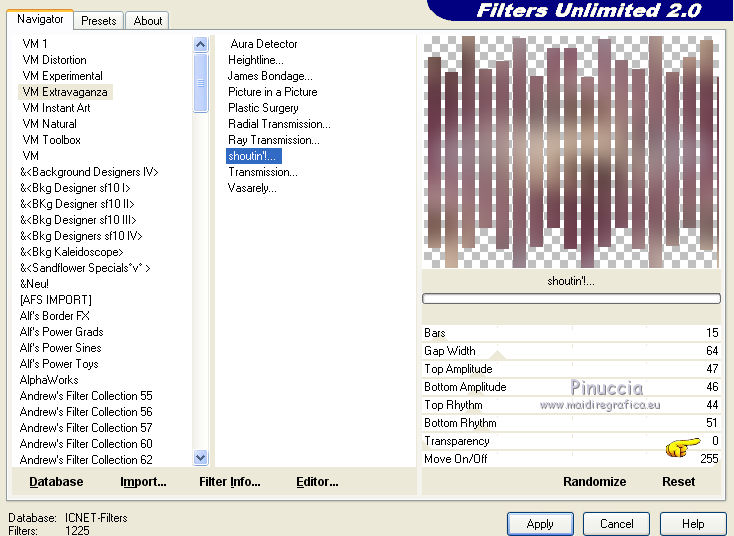Choose the Heightline... filter
This screenshot has width=734, height=536.
(x=256, y=60)
